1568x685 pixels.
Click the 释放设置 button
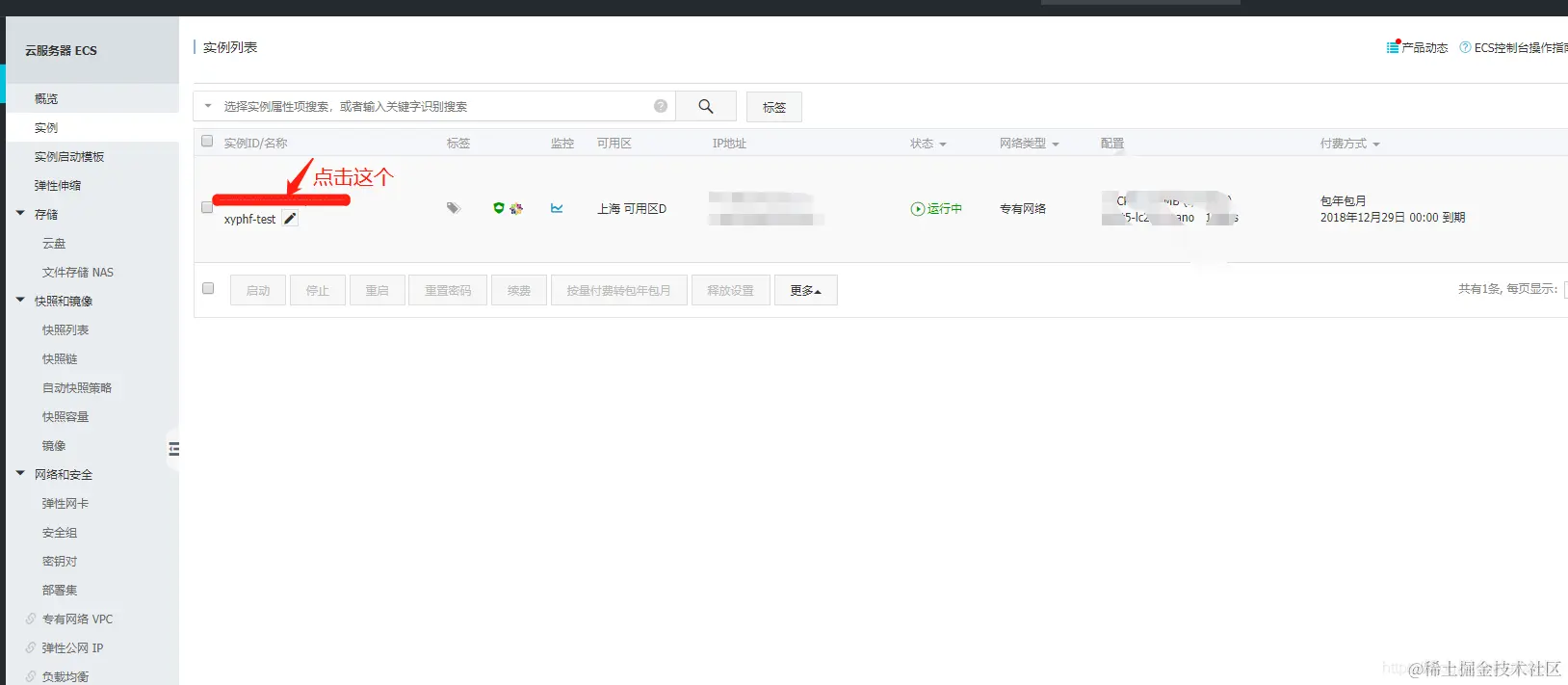[731, 290]
